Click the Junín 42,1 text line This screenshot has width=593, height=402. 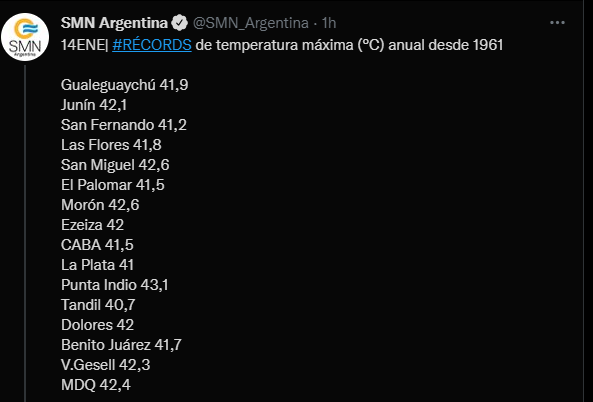coord(94,105)
